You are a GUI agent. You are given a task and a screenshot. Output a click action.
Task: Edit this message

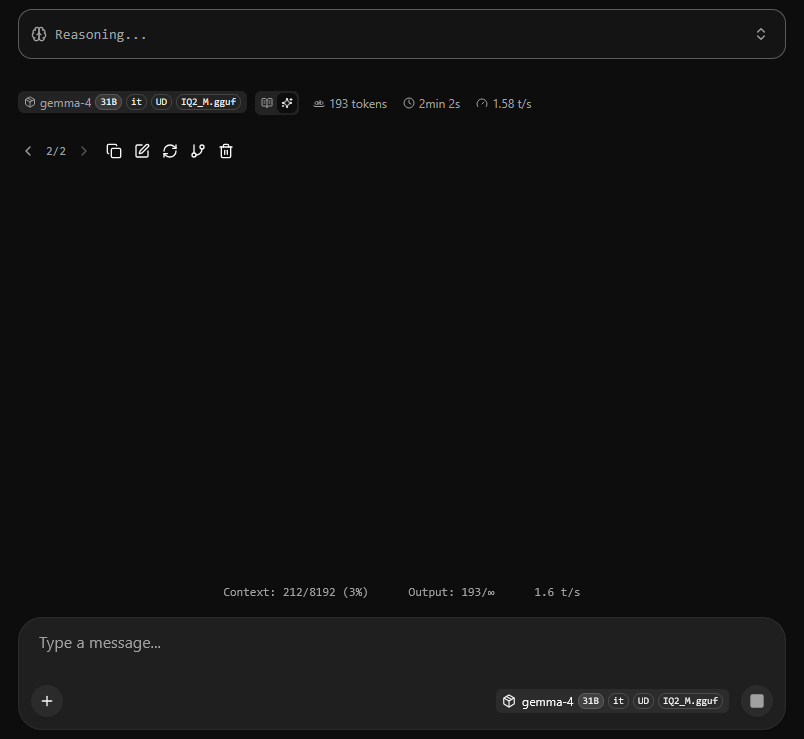coord(142,151)
